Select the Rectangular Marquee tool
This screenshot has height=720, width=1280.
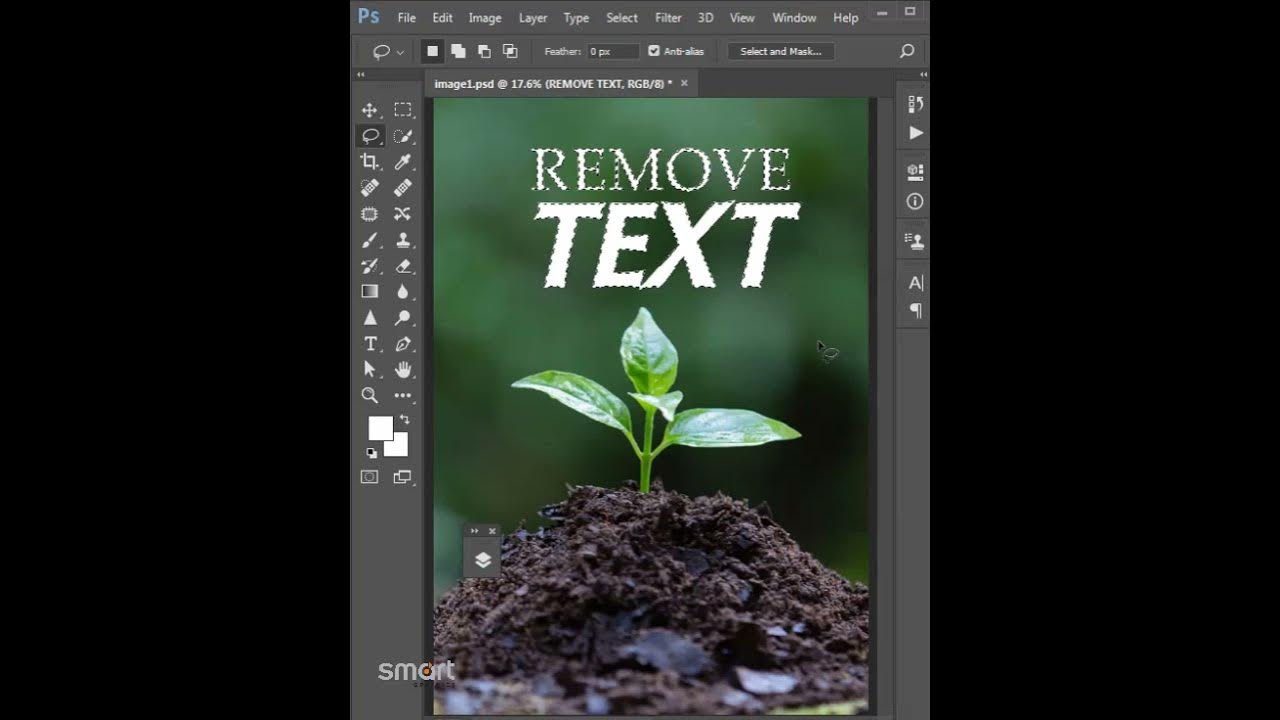pyautogui.click(x=403, y=110)
